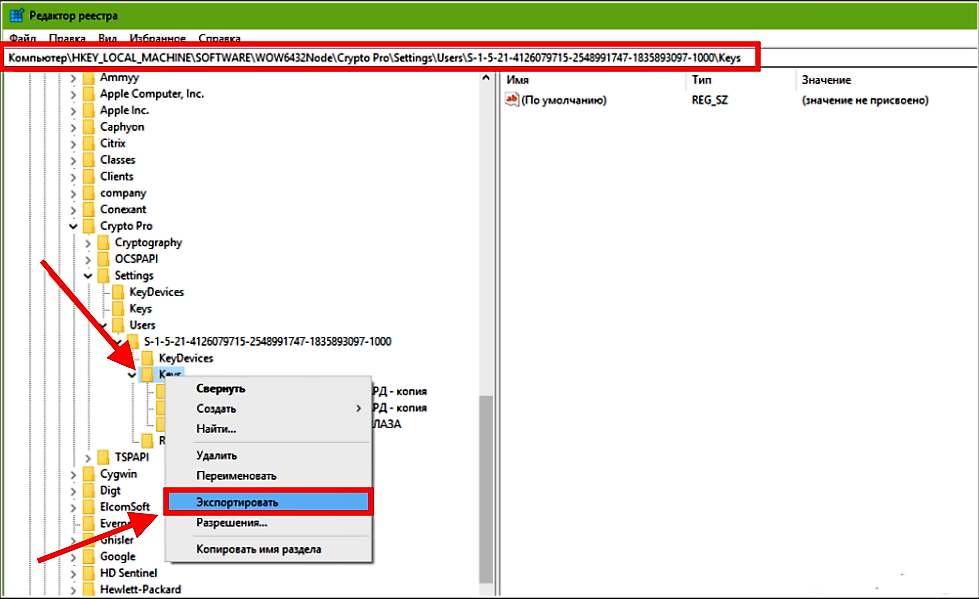Click the Registry Editor app icon in title bar
This screenshot has height=599, width=979.
click(17, 15)
